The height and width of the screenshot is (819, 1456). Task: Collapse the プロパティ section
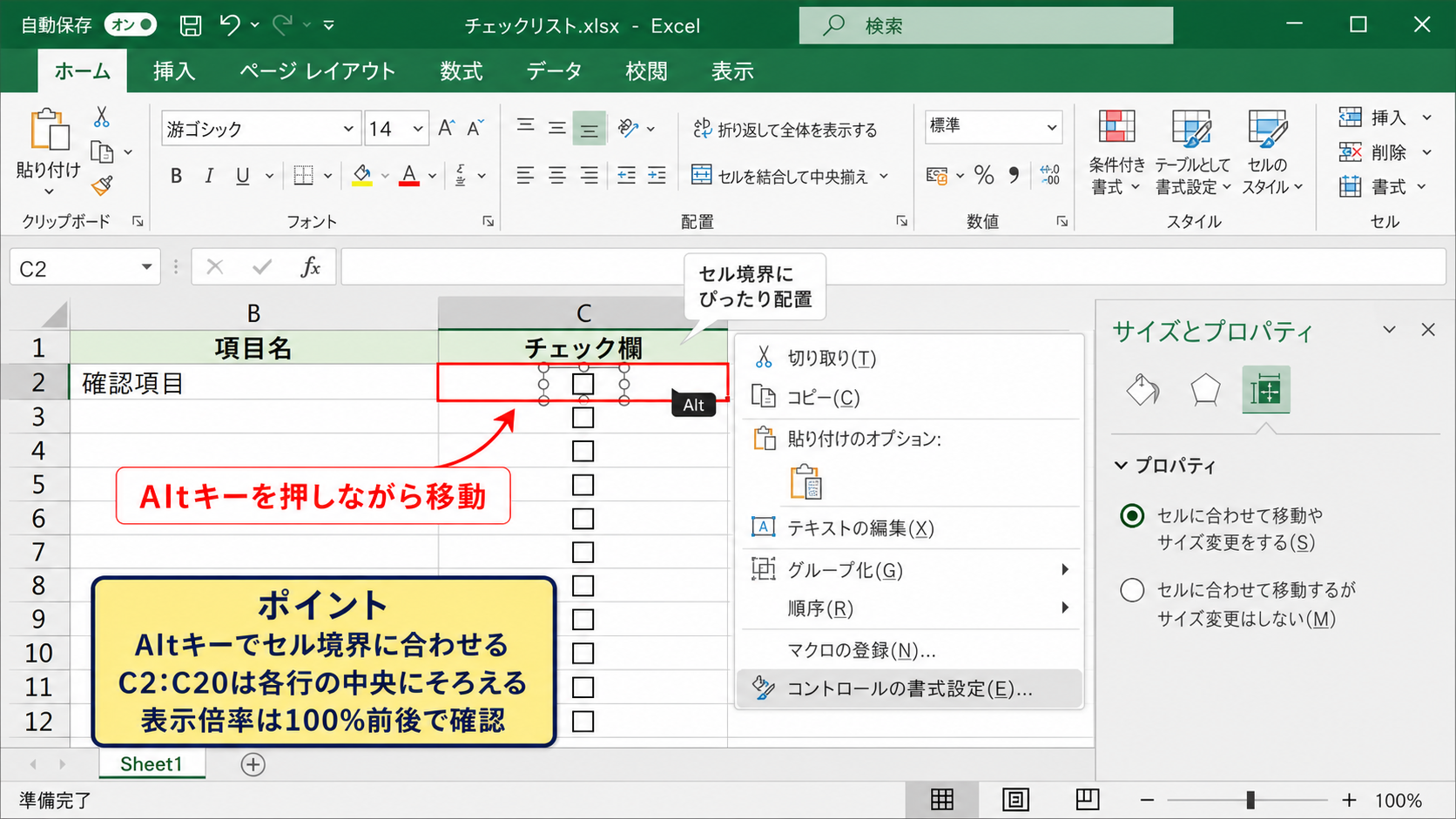pyautogui.click(x=1122, y=466)
